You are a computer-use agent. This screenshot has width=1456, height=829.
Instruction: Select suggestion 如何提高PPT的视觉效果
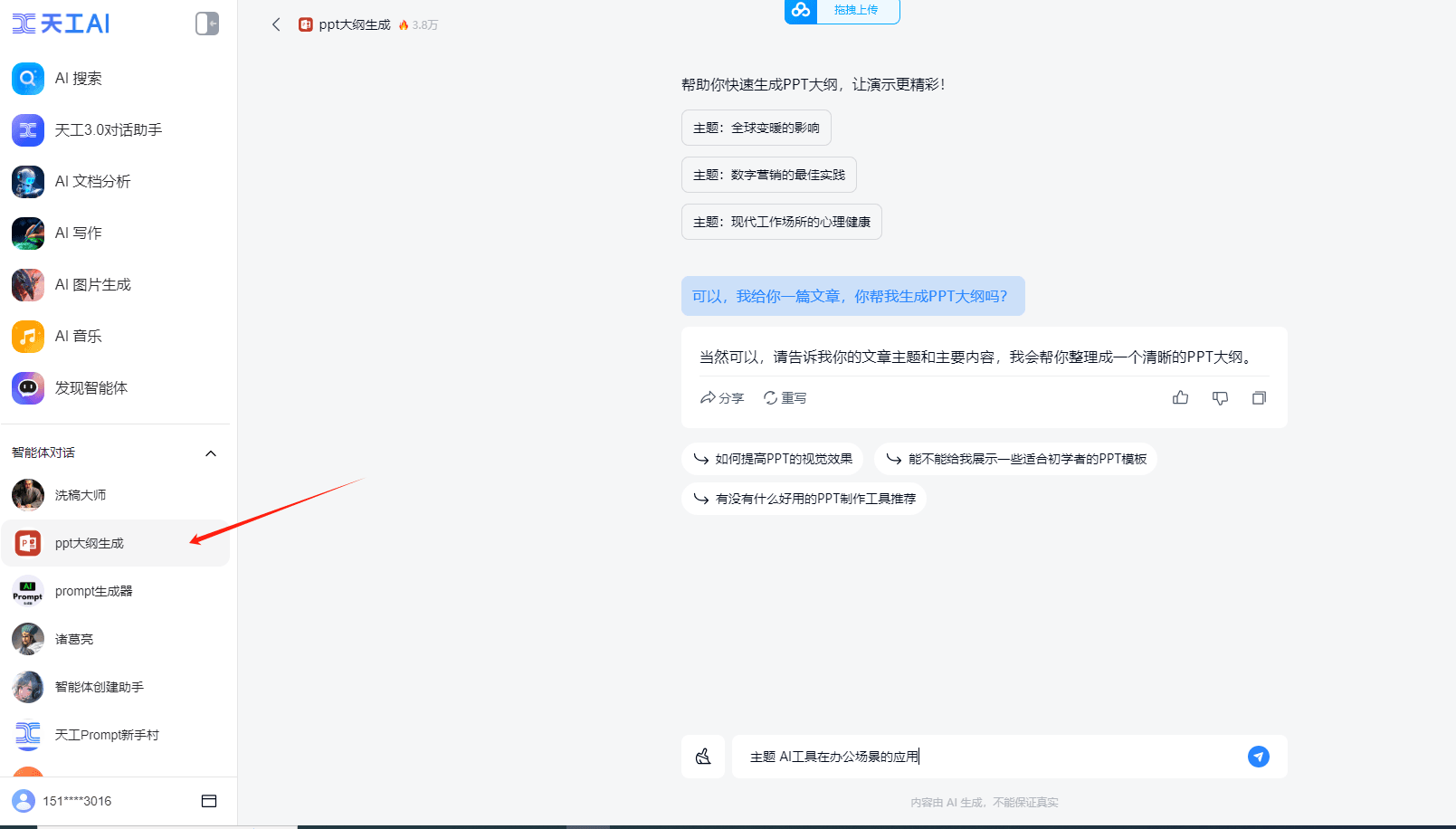(772, 459)
